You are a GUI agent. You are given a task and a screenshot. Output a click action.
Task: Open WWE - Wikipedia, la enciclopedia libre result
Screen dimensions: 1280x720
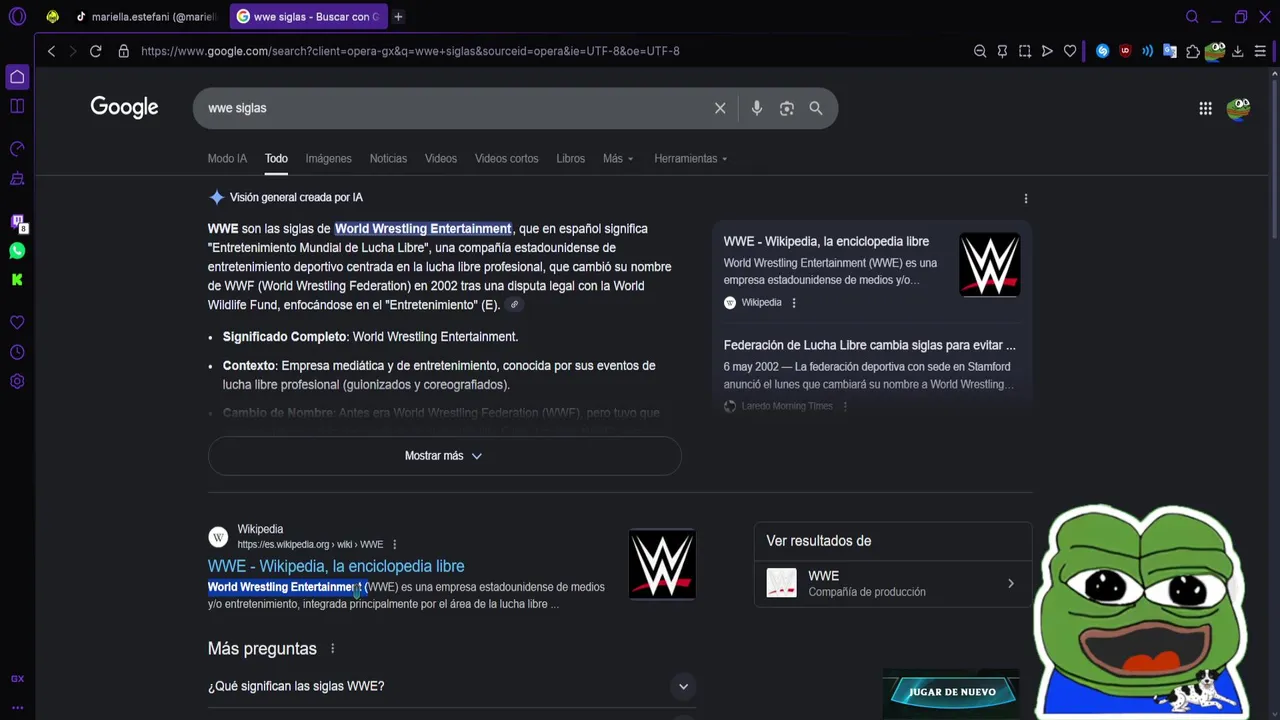click(x=336, y=566)
